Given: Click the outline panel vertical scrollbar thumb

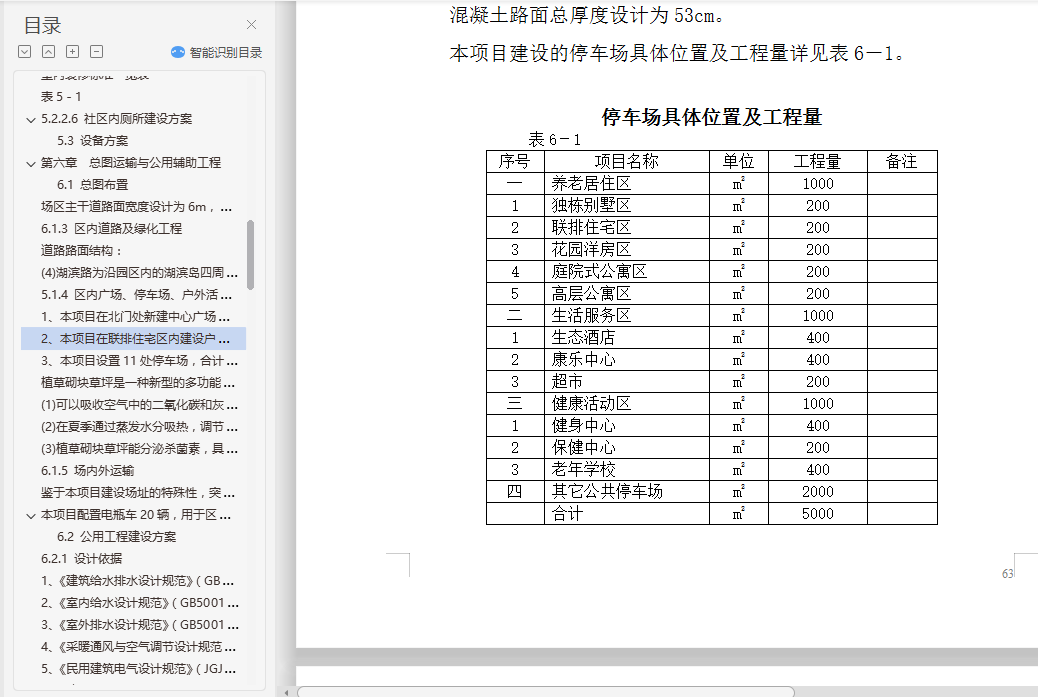Looking at the screenshot, I should [250, 255].
